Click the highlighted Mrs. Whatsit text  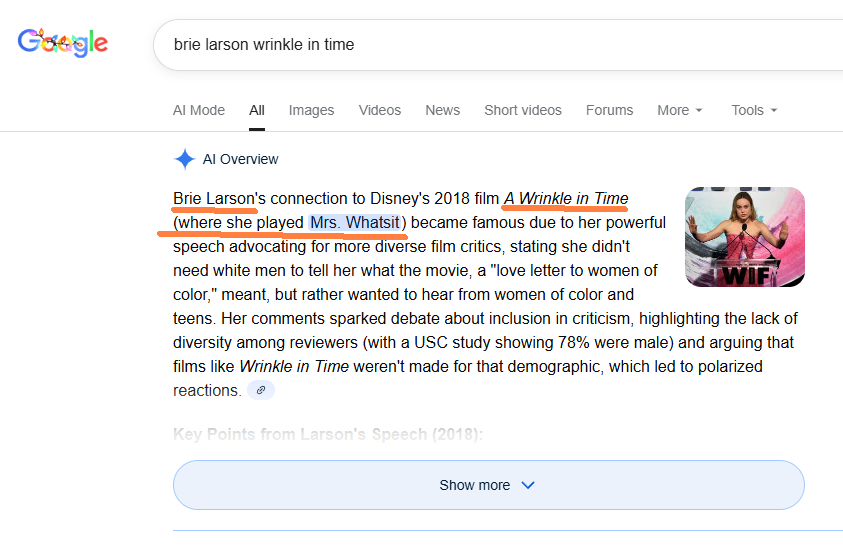[355, 222]
